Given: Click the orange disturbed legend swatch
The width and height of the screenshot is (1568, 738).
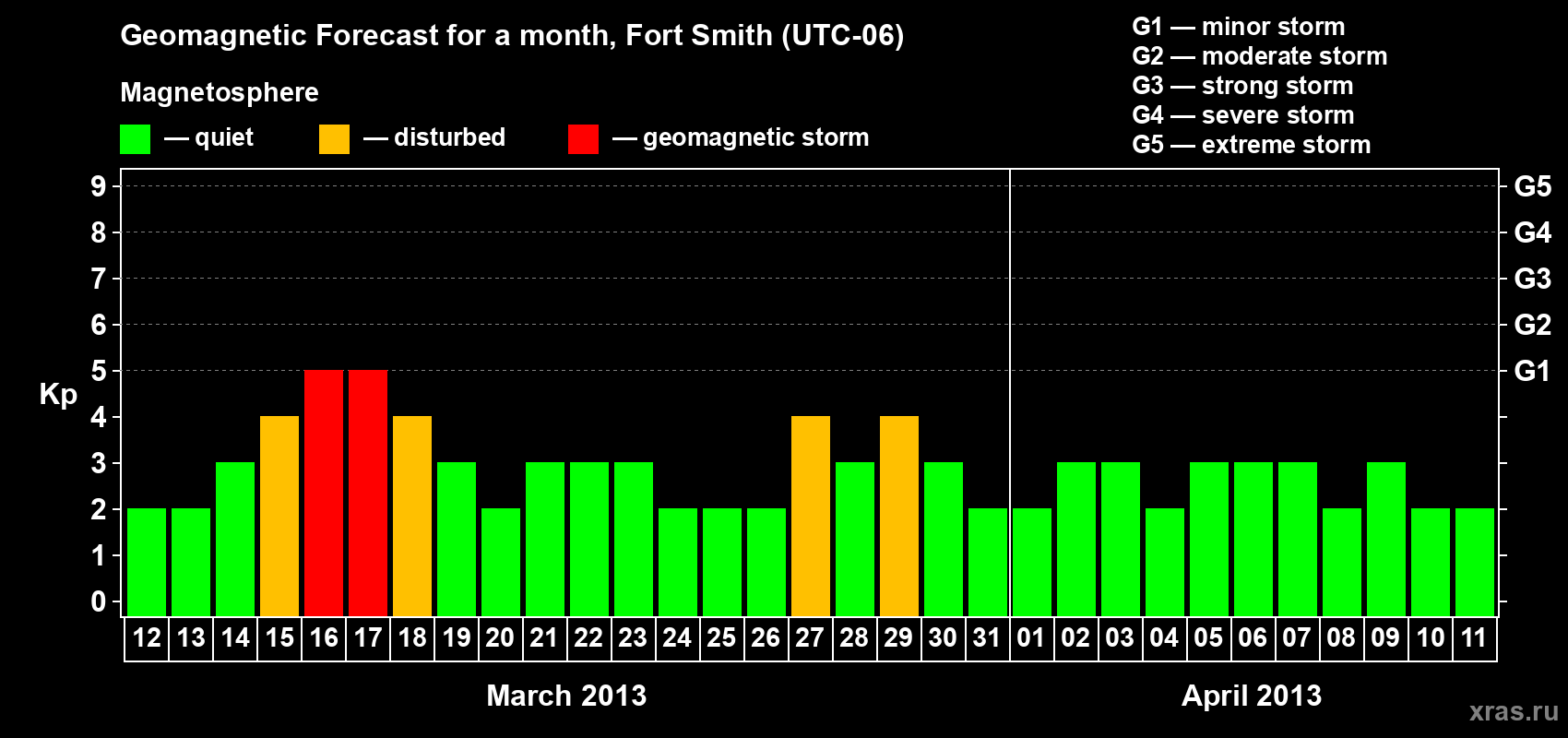Looking at the screenshot, I should [334, 139].
